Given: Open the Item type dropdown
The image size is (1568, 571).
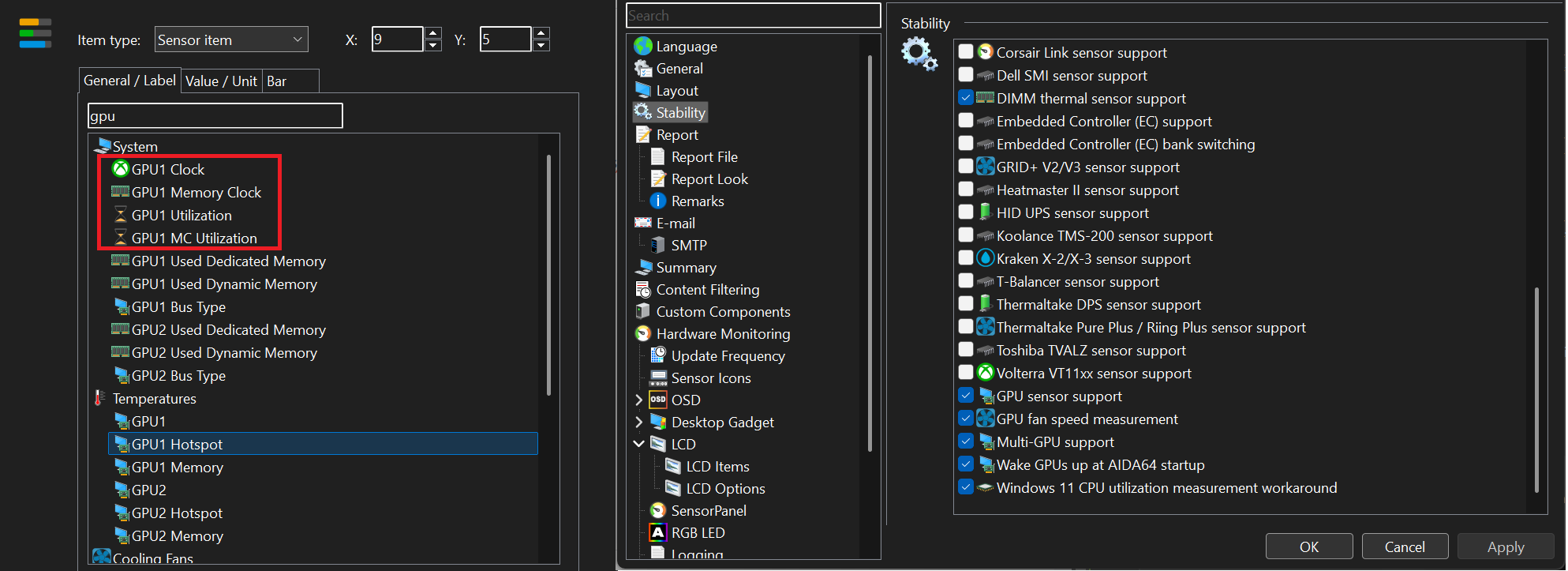Looking at the screenshot, I should [231, 39].
